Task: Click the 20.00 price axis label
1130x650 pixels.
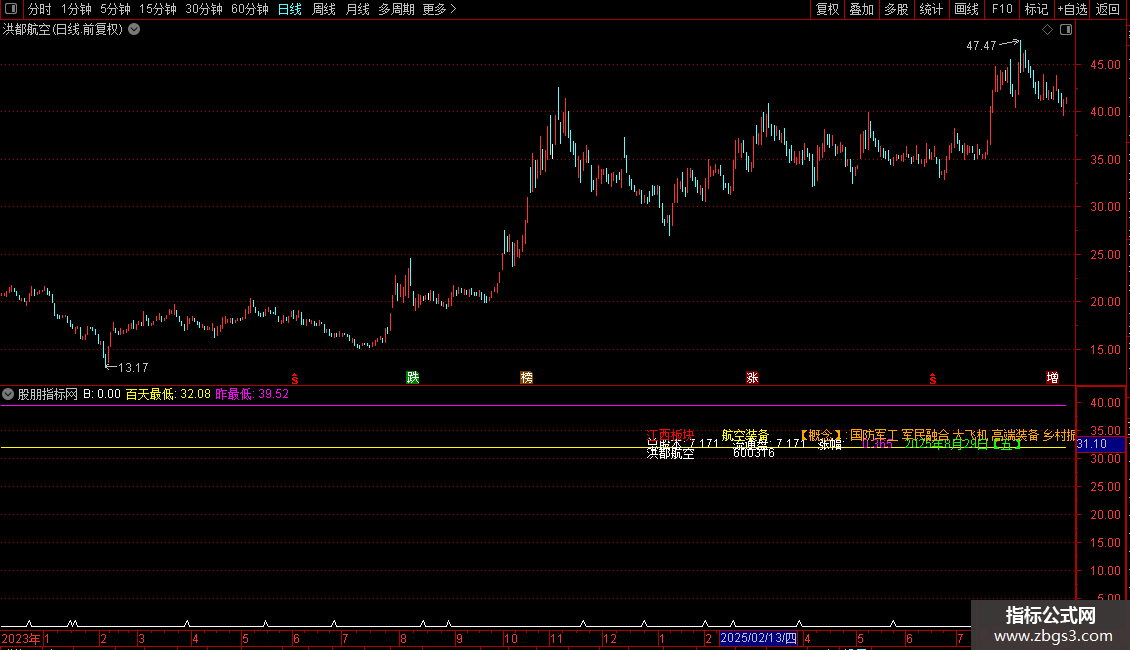Action: (x=1105, y=302)
